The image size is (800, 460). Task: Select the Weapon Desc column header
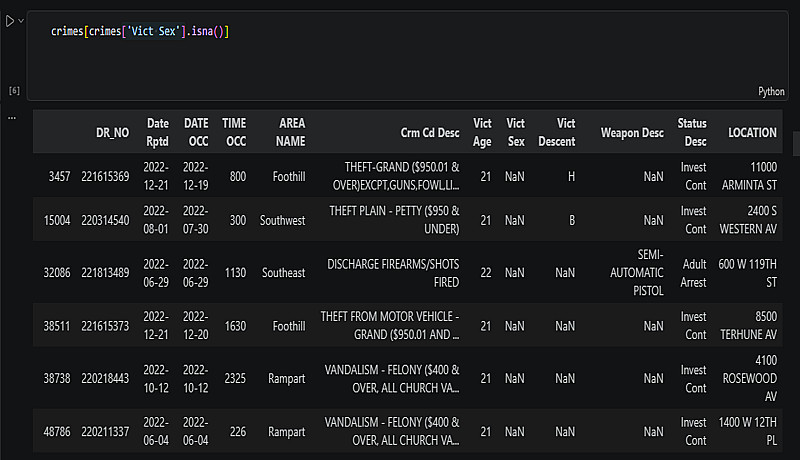click(632, 133)
